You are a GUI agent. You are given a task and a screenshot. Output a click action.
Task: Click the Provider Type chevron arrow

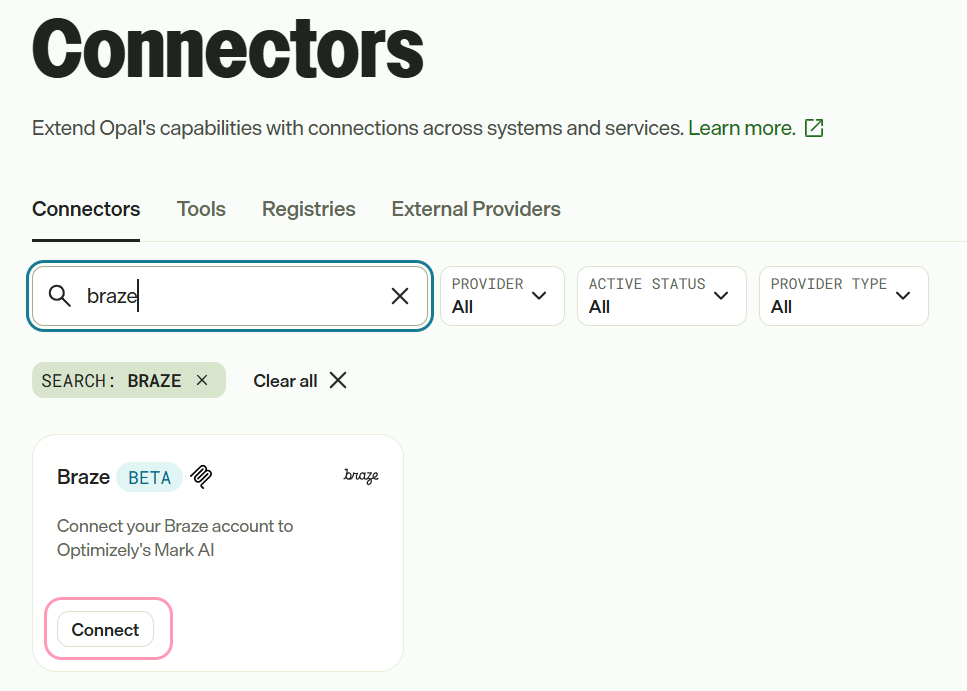[903, 296]
